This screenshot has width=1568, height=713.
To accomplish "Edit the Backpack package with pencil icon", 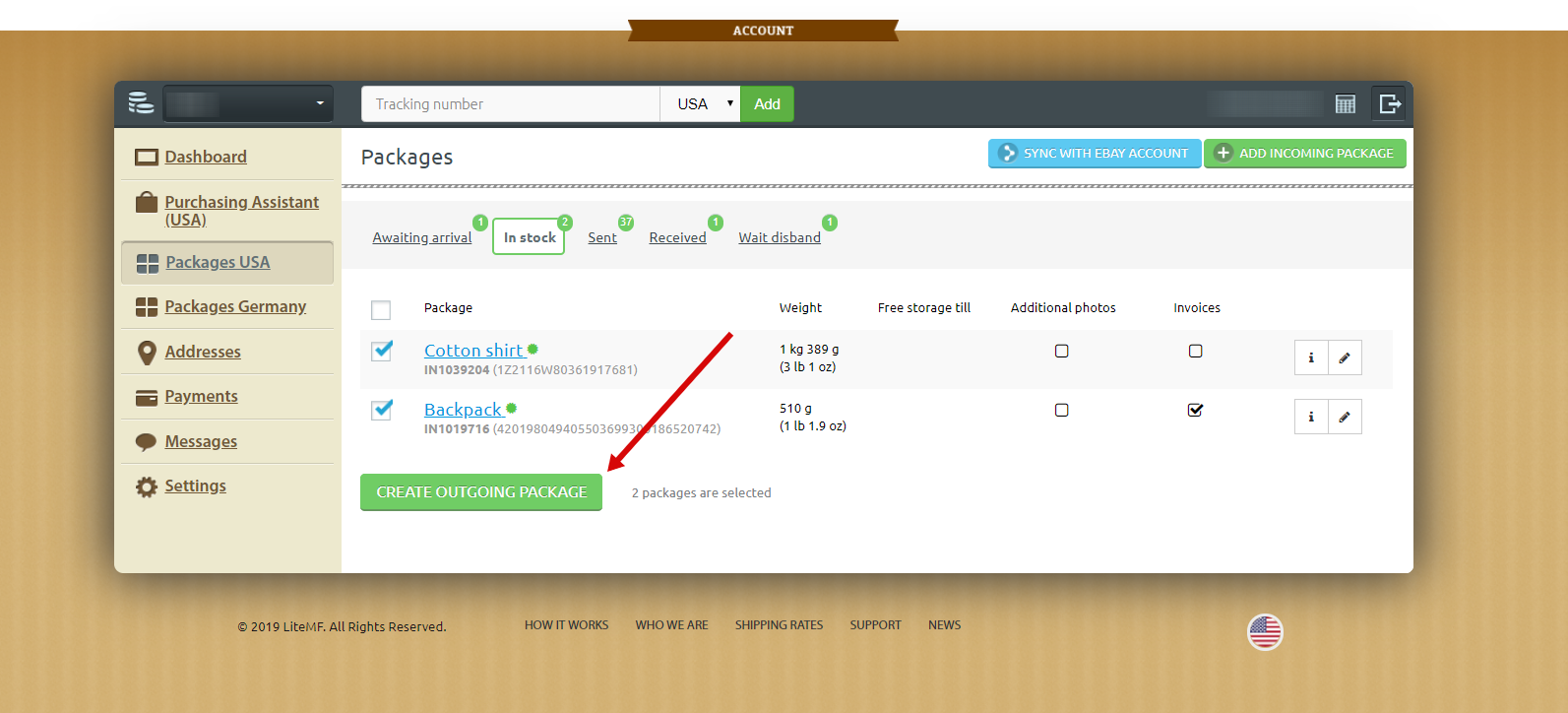I will (x=1345, y=418).
